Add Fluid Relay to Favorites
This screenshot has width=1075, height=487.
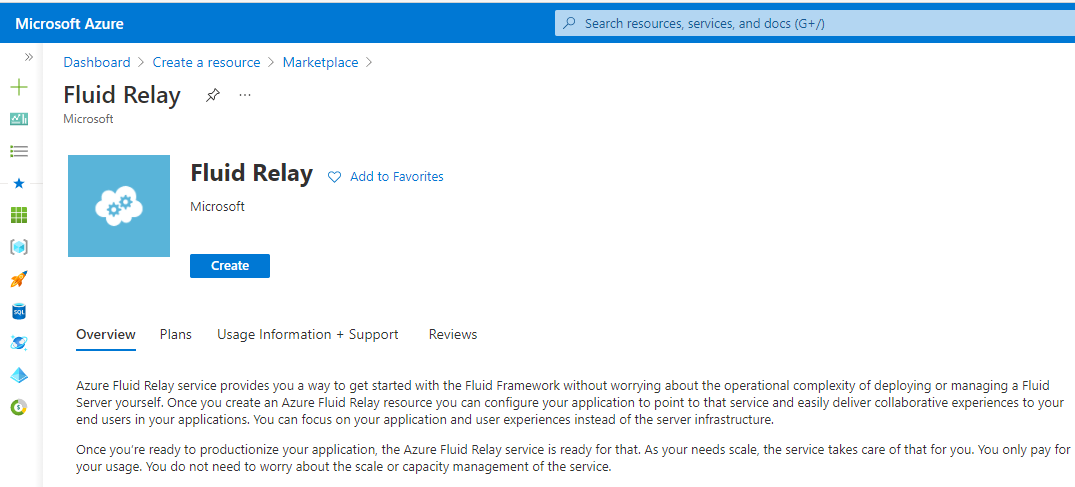[x=386, y=177]
